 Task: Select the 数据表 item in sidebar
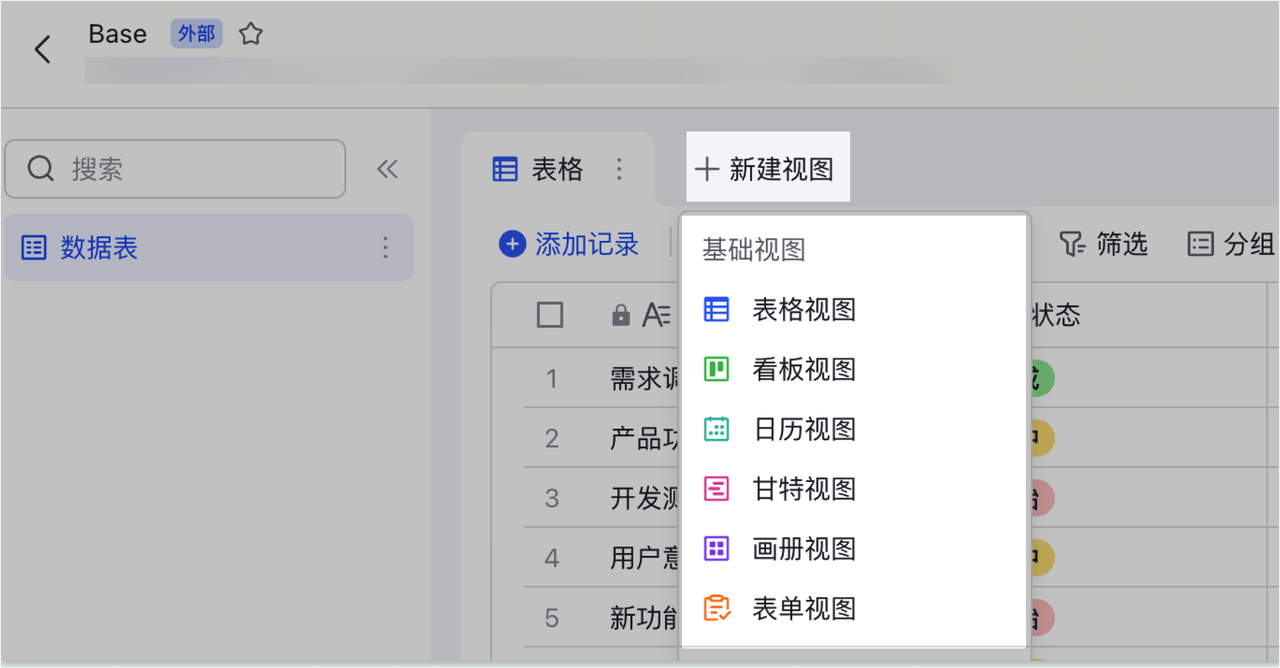tap(98, 247)
